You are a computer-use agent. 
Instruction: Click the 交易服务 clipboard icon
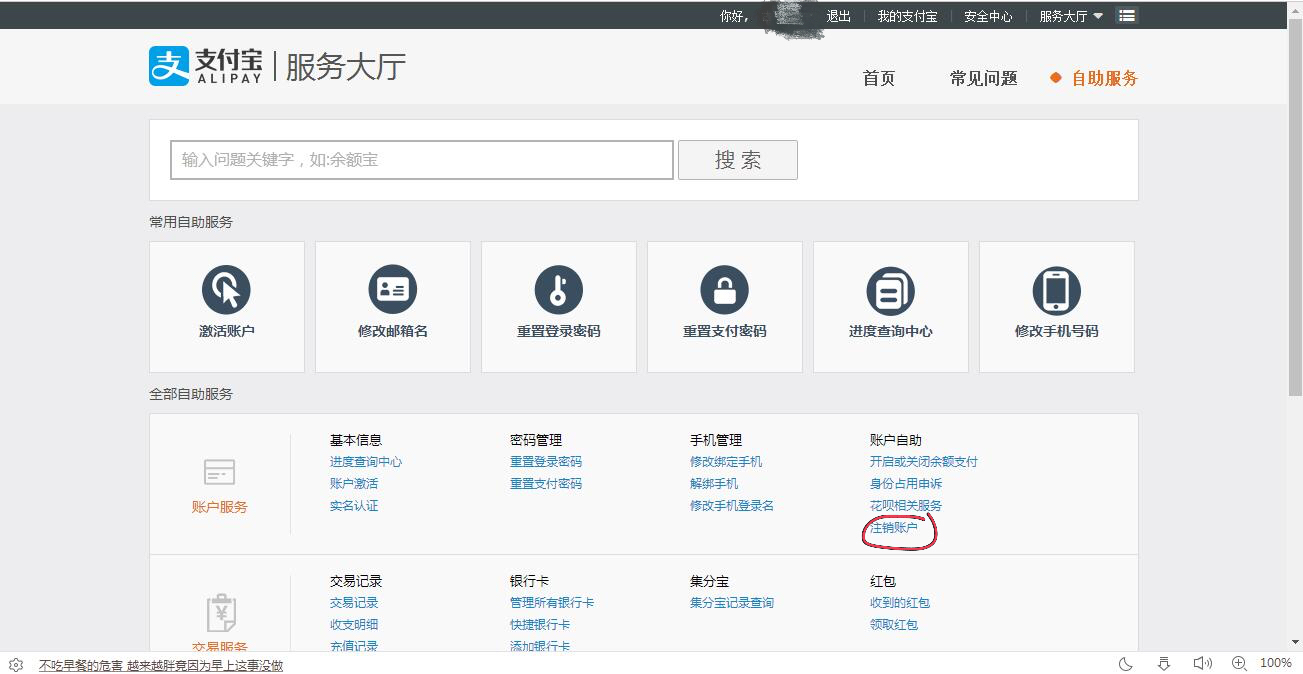click(220, 613)
